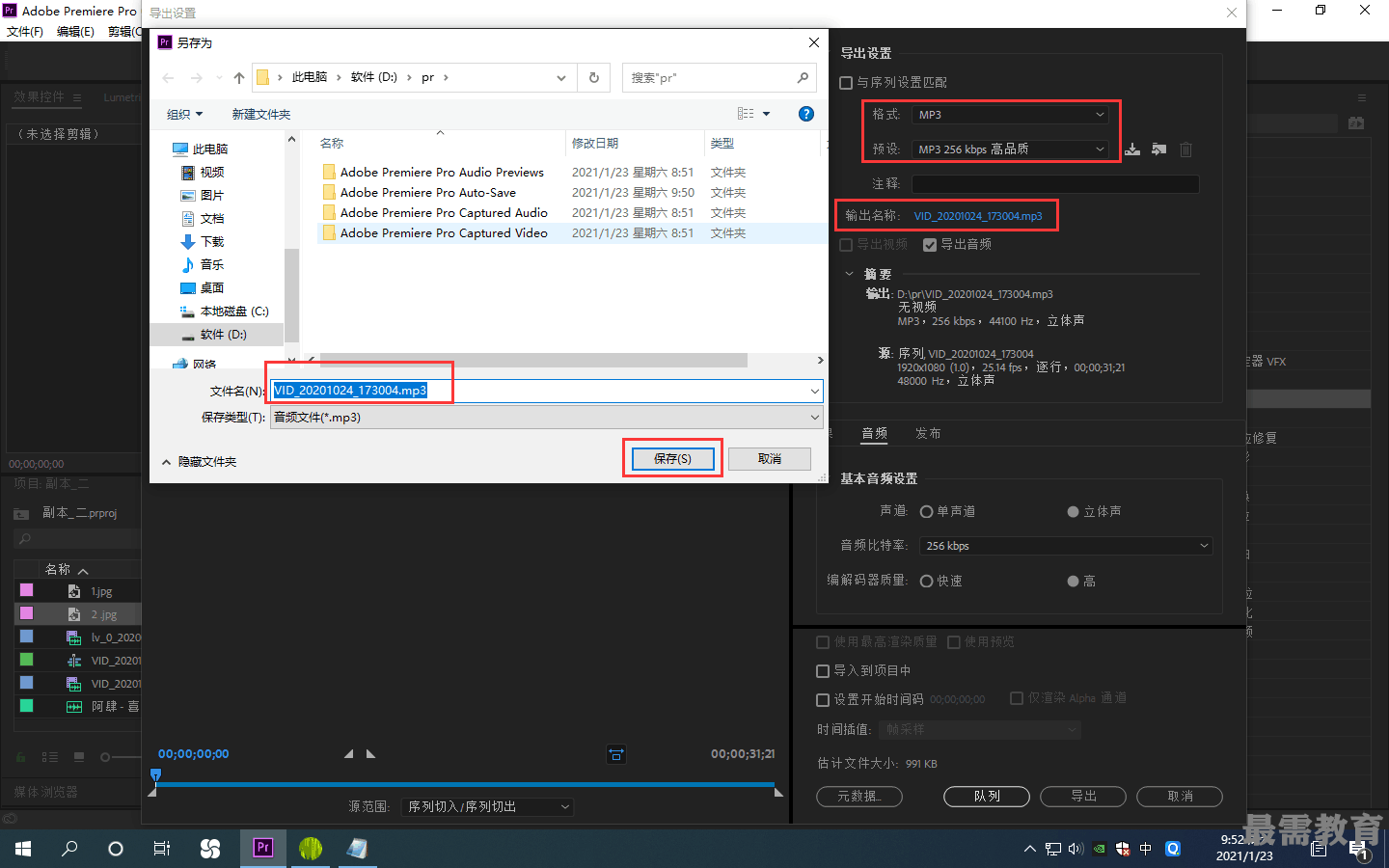Click Cancel (取消) in Save As dialog
The image size is (1389, 868).
point(770,459)
